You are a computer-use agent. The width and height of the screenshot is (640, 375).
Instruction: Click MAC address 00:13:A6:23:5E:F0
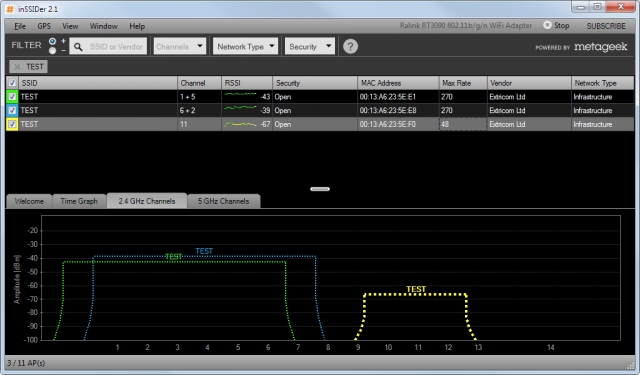coord(387,124)
